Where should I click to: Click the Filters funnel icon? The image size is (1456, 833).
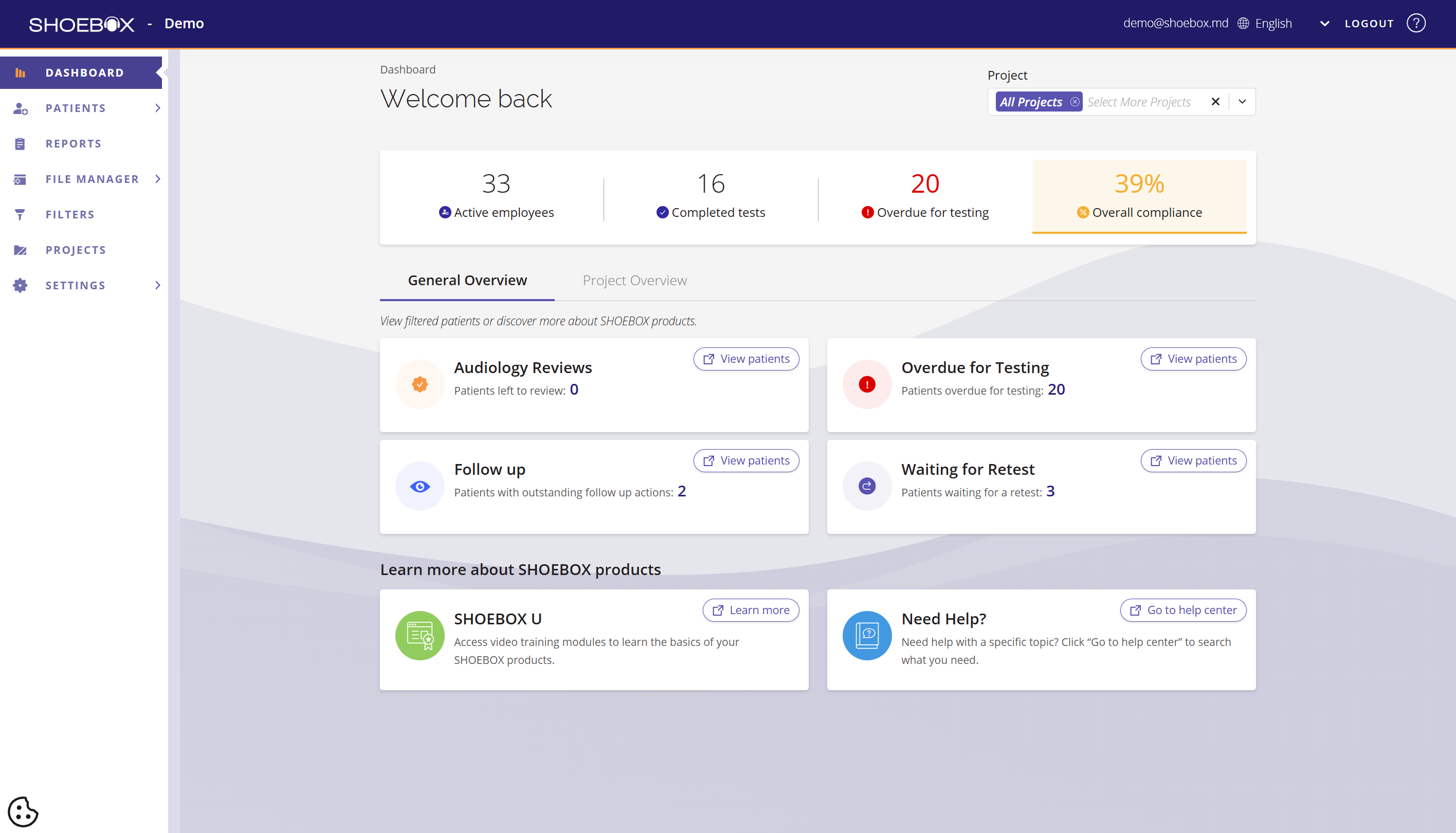point(20,214)
